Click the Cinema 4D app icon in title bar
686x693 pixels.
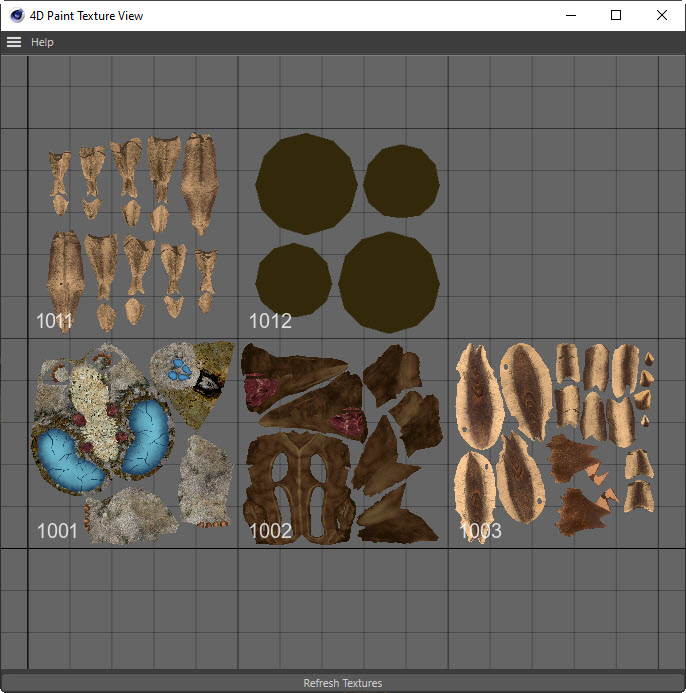point(17,15)
